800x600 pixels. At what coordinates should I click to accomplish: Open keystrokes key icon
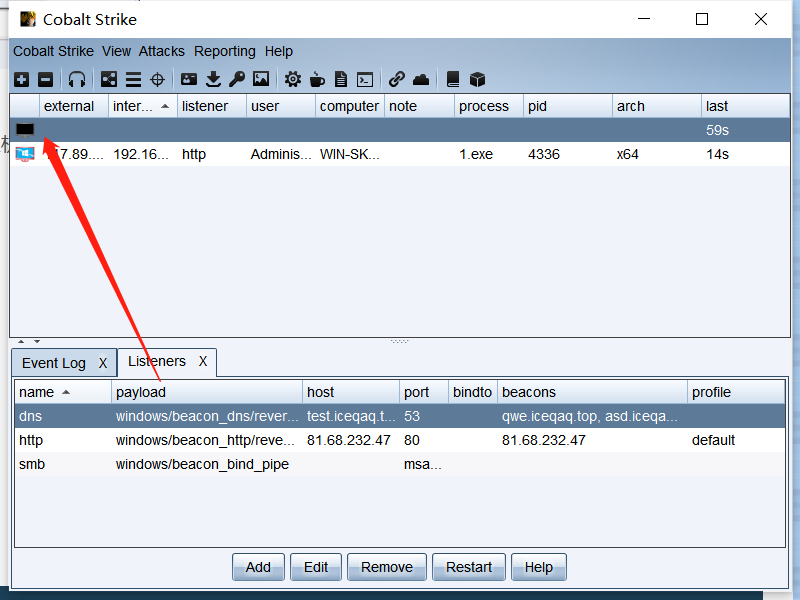pyautogui.click(x=237, y=80)
